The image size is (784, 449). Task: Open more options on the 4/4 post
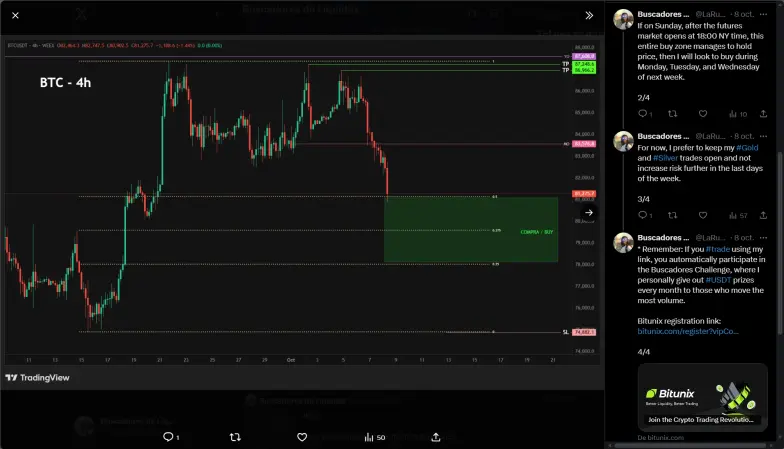[763, 238]
